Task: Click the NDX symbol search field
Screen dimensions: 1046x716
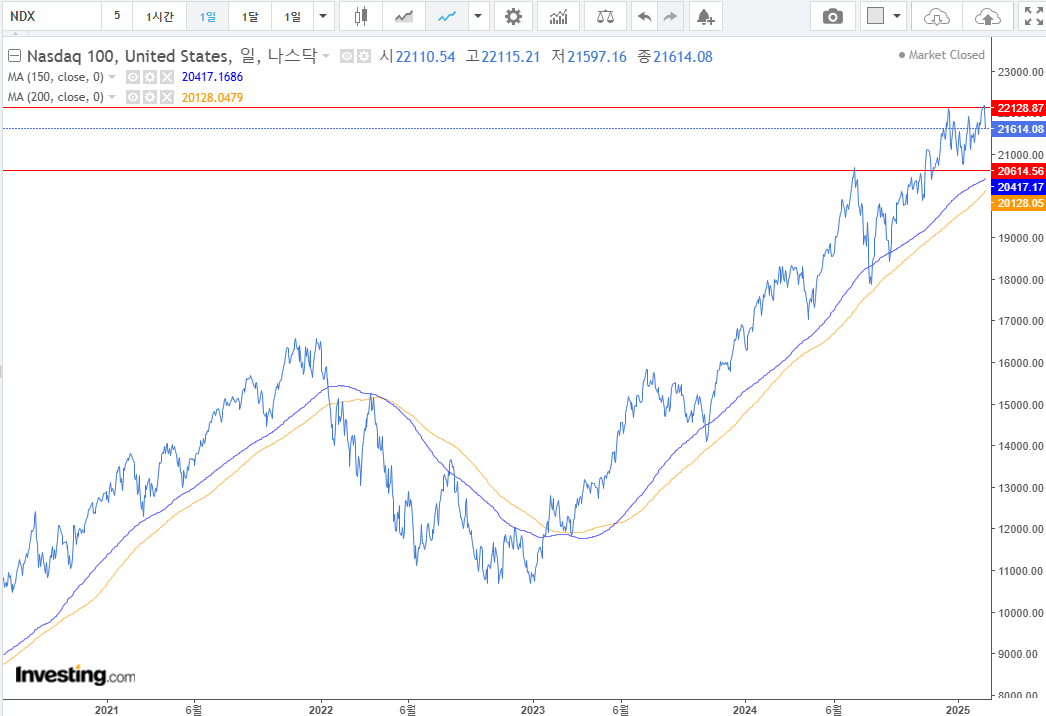Action: 52,16
